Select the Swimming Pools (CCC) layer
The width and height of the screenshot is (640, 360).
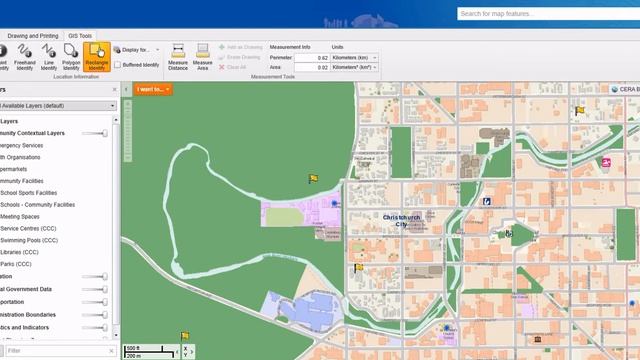coord(29,240)
